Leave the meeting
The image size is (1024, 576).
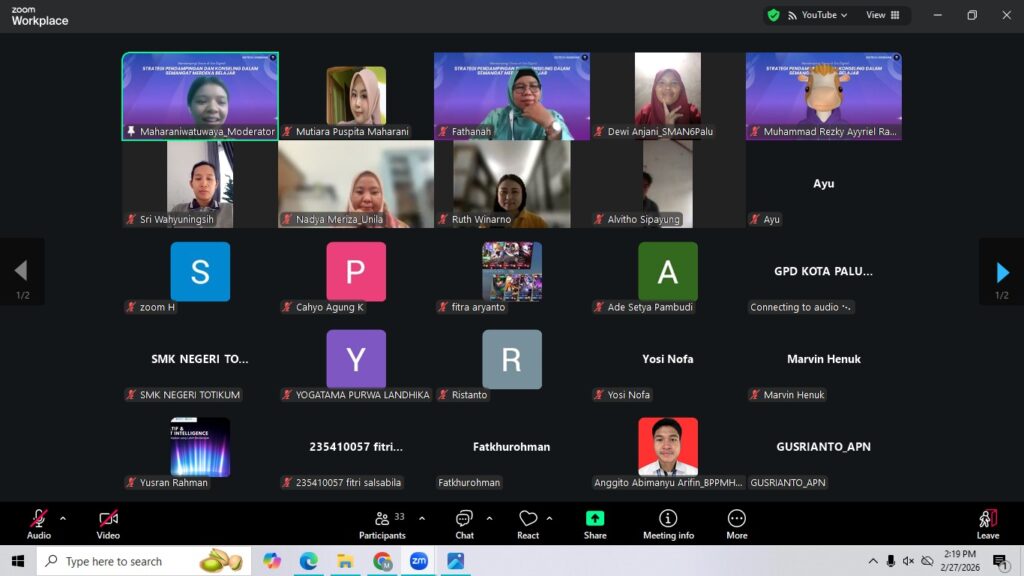987,523
